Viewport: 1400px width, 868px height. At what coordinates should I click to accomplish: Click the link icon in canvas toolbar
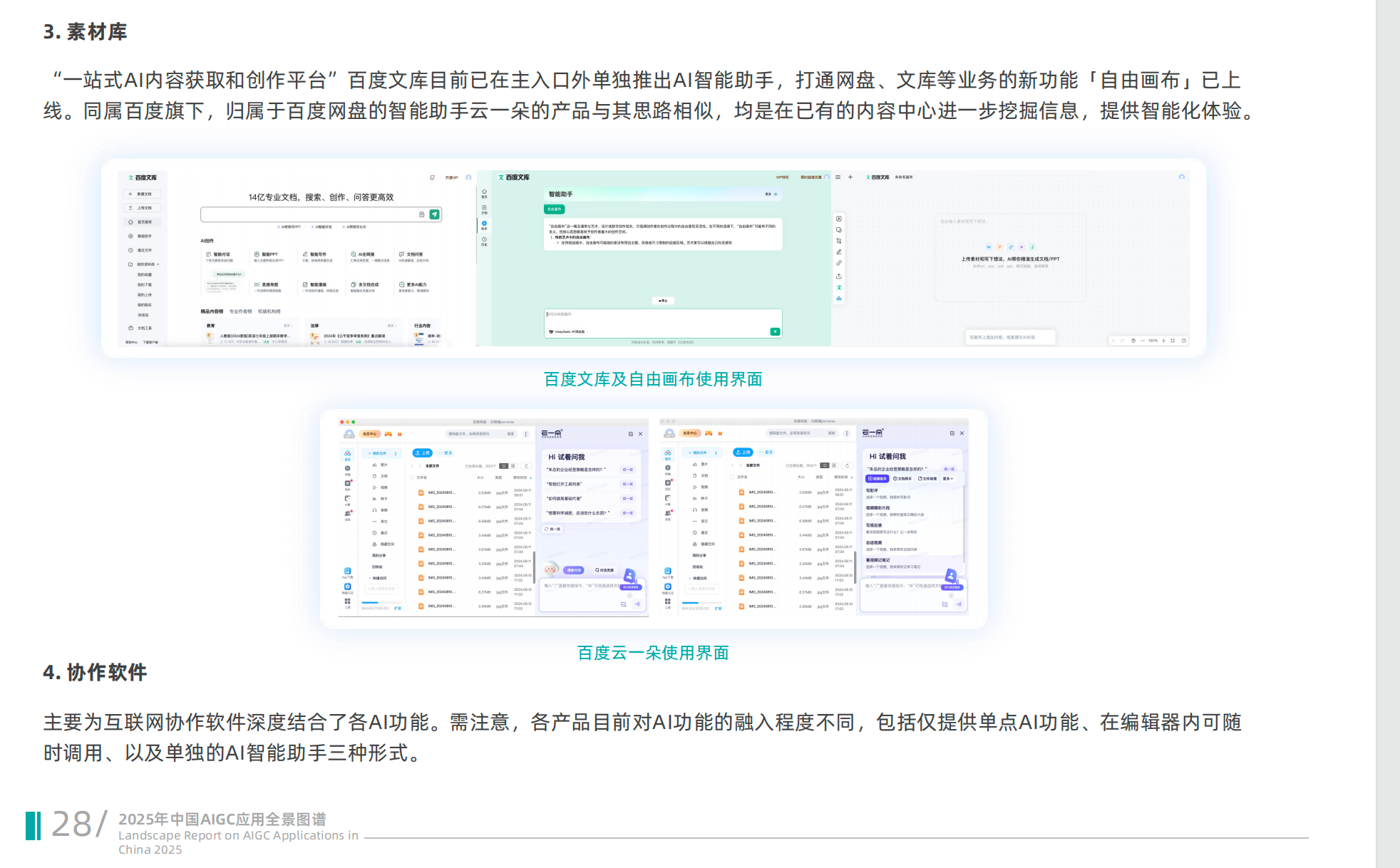(839, 263)
